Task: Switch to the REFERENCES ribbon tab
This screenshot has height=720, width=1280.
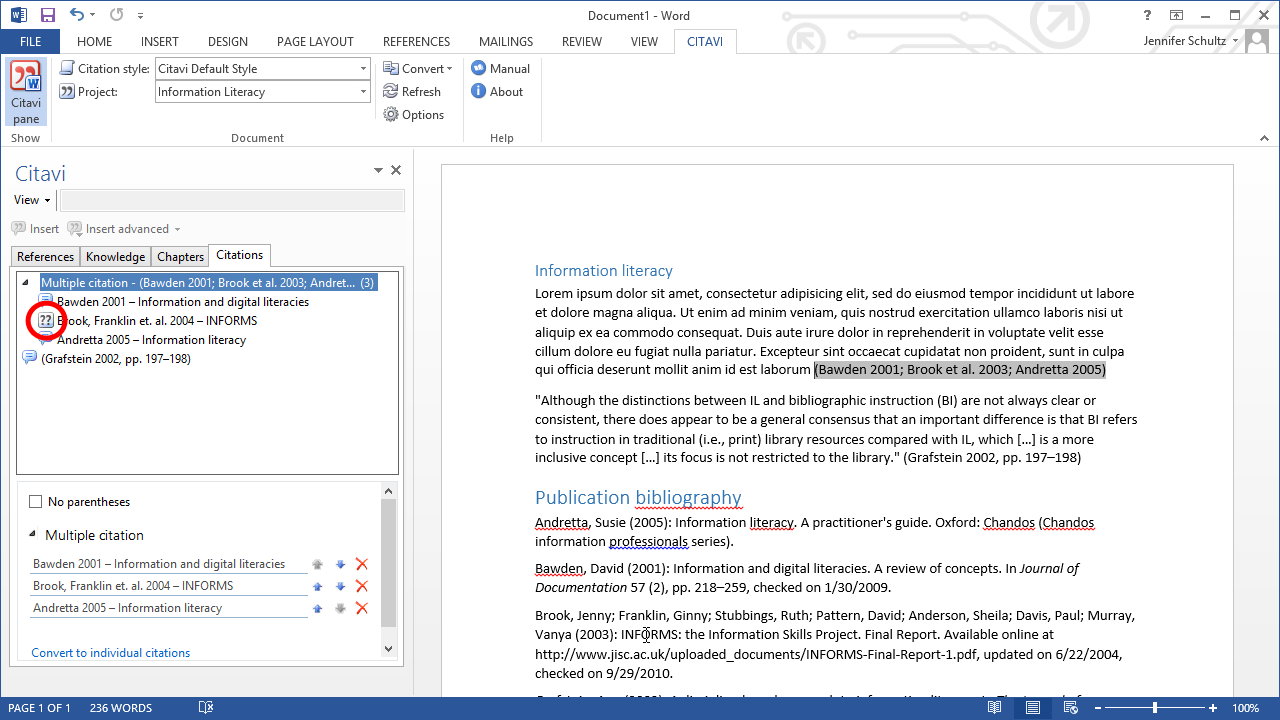Action: (416, 42)
